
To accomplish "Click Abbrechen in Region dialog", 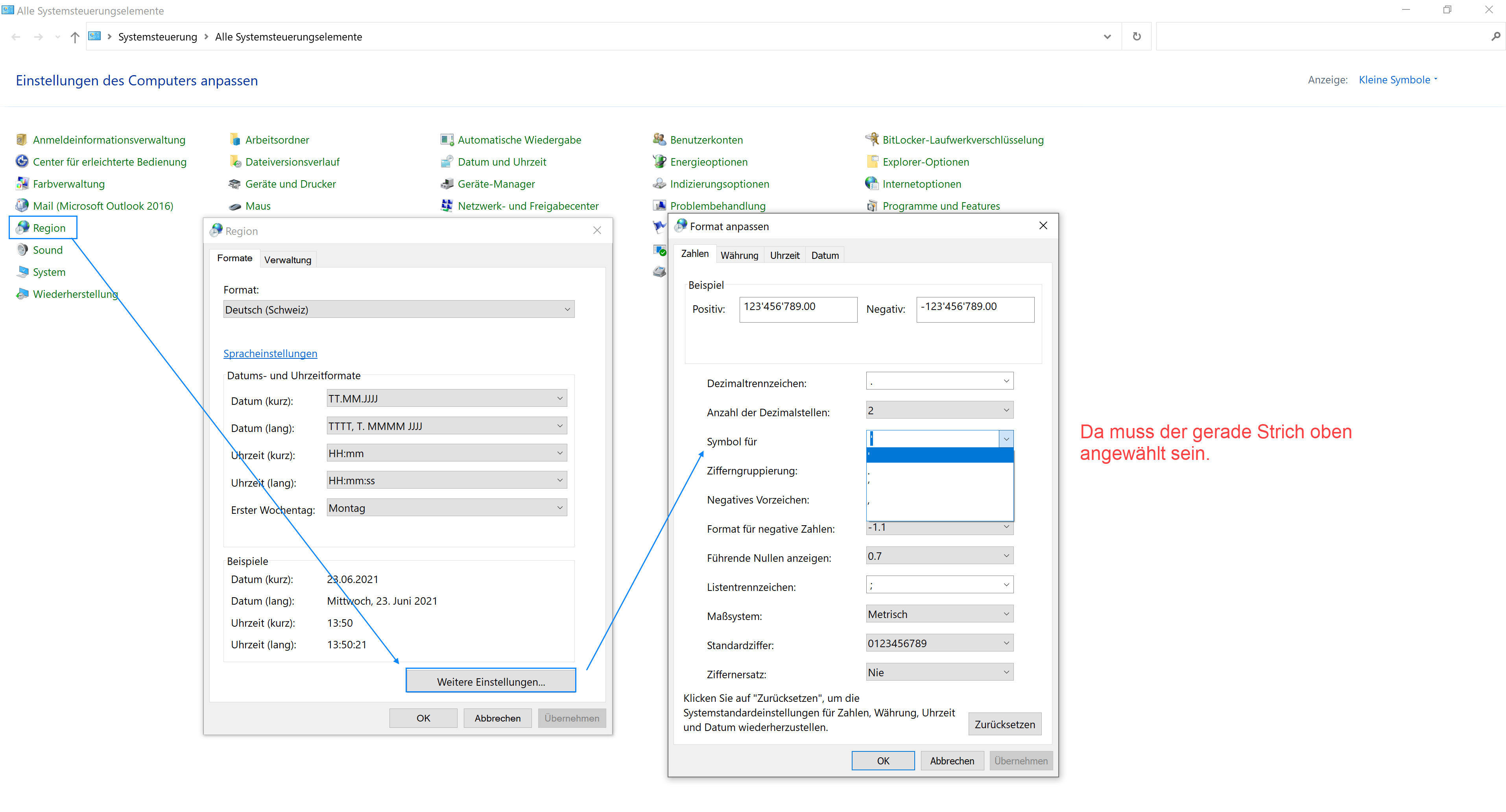I will [x=498, y=718].
